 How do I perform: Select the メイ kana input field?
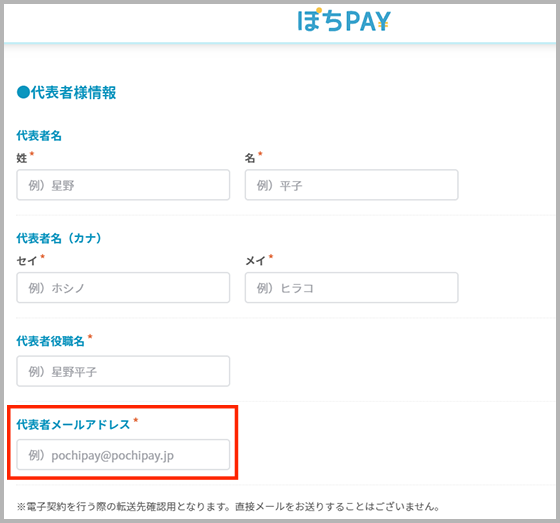click(x=351, y=288)
